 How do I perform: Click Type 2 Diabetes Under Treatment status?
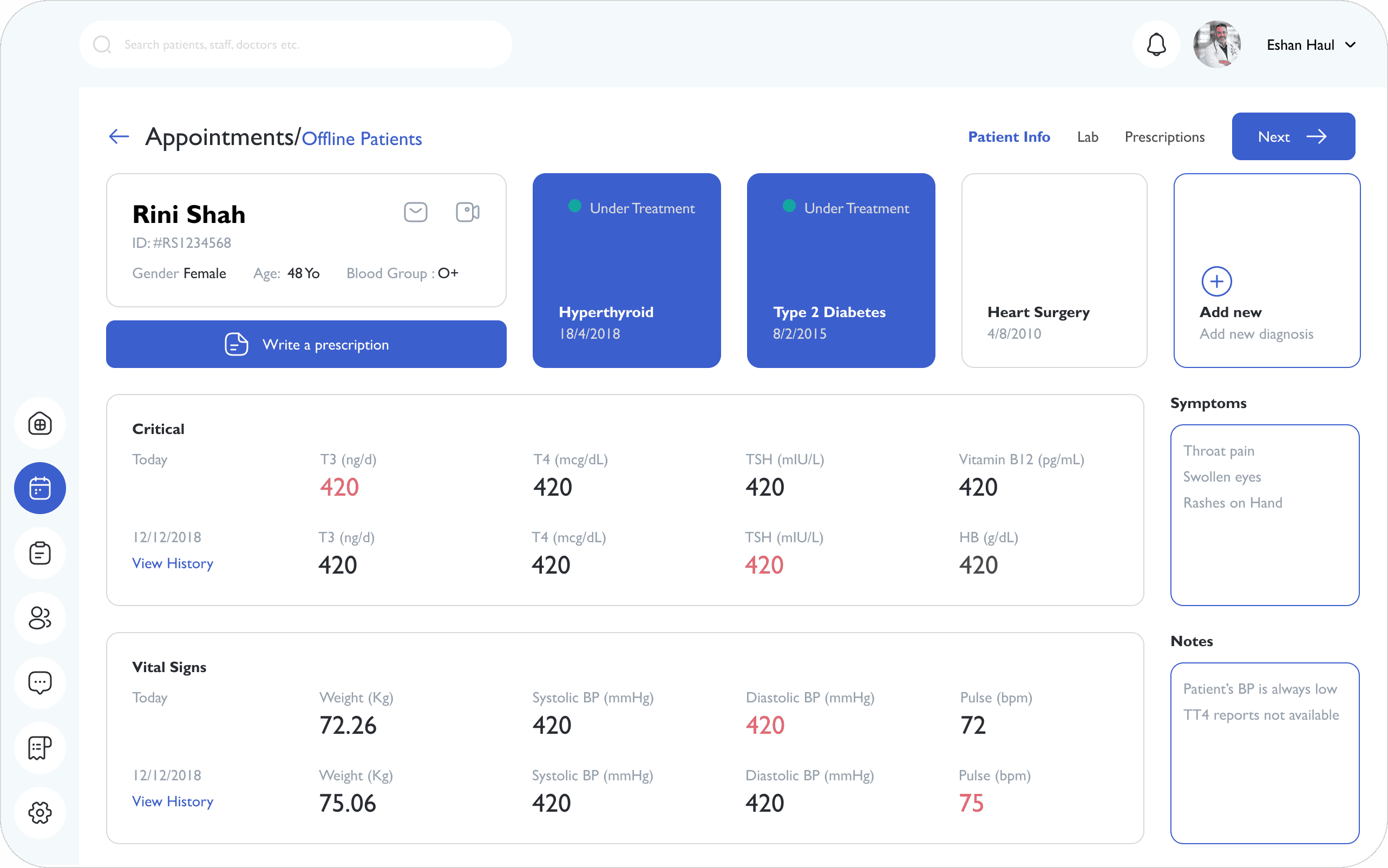coord(846,208)
